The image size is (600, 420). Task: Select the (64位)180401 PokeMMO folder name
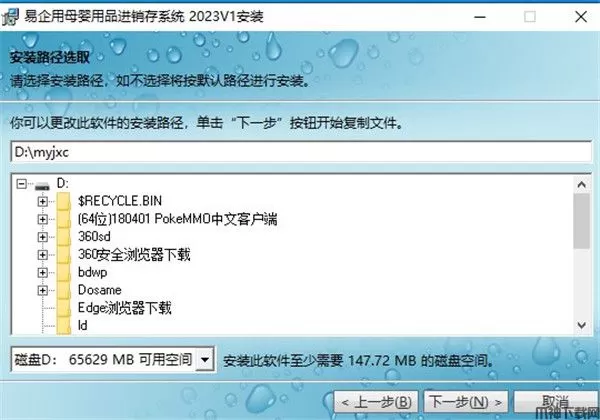click(x=178, y=219)
